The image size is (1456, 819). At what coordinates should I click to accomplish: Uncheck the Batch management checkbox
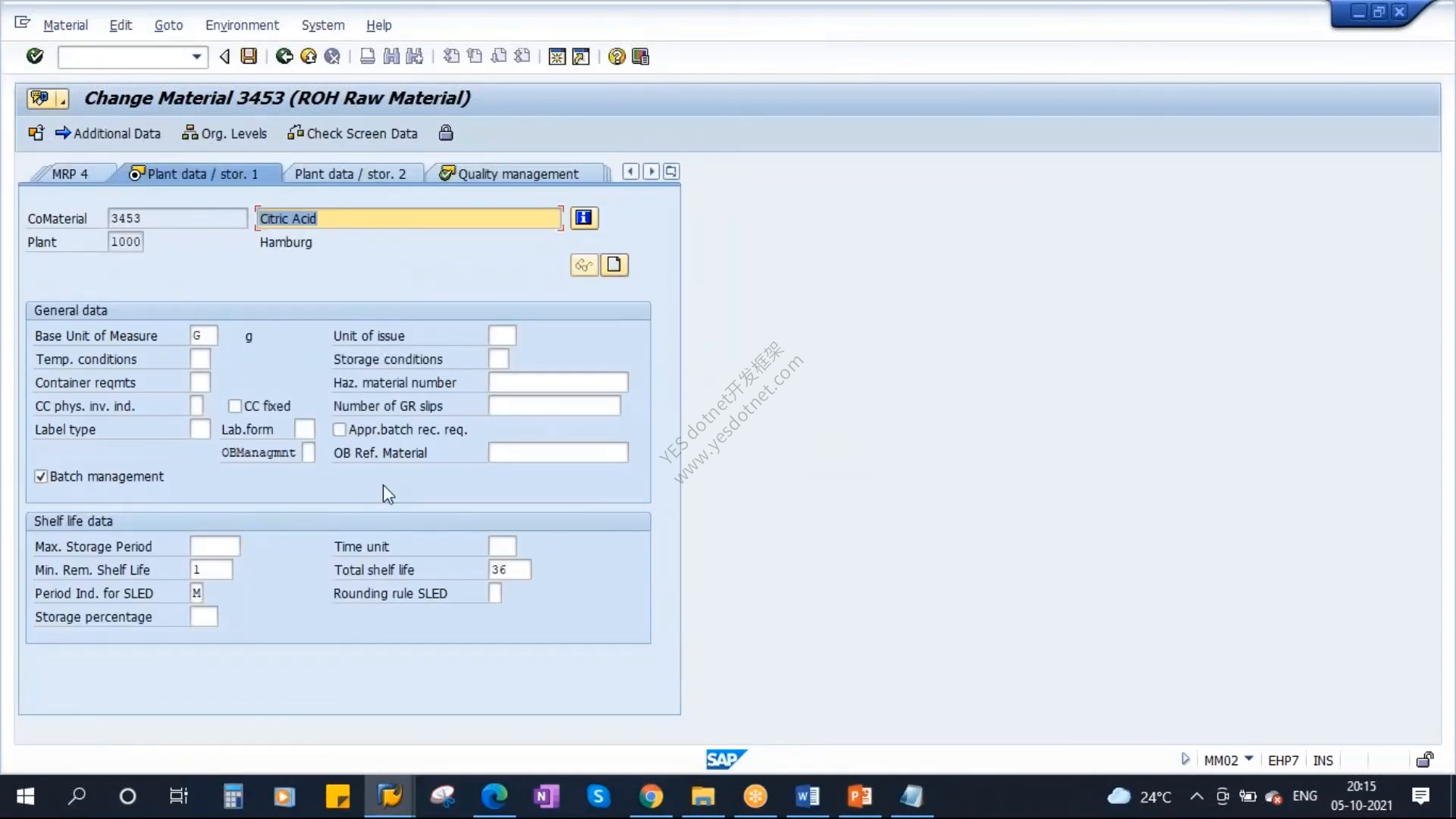coord(41,476)
